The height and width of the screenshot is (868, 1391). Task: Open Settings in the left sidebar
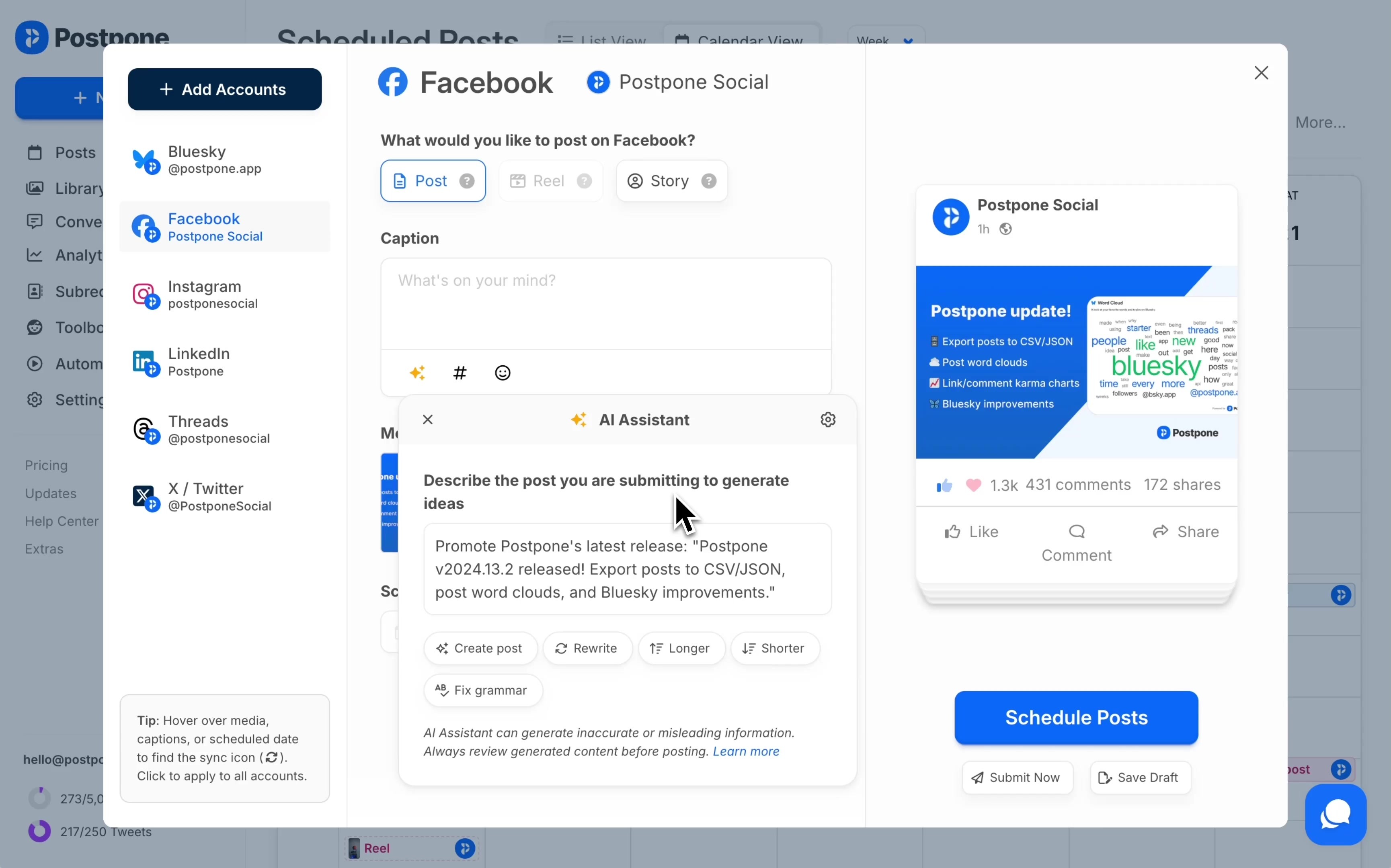point(64,399)
